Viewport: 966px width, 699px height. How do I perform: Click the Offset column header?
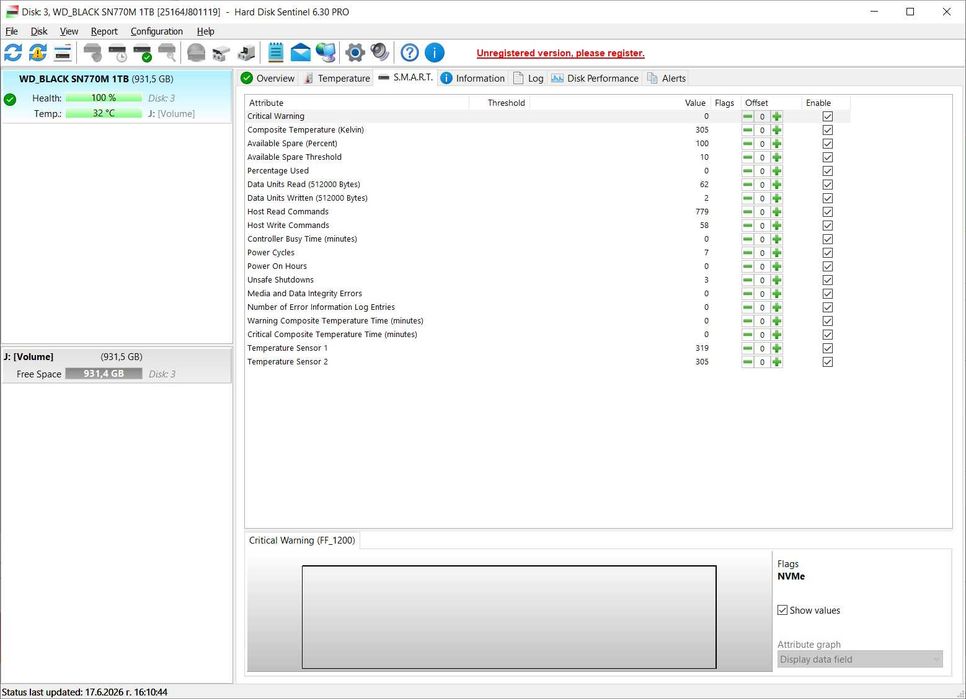point(770,103)
